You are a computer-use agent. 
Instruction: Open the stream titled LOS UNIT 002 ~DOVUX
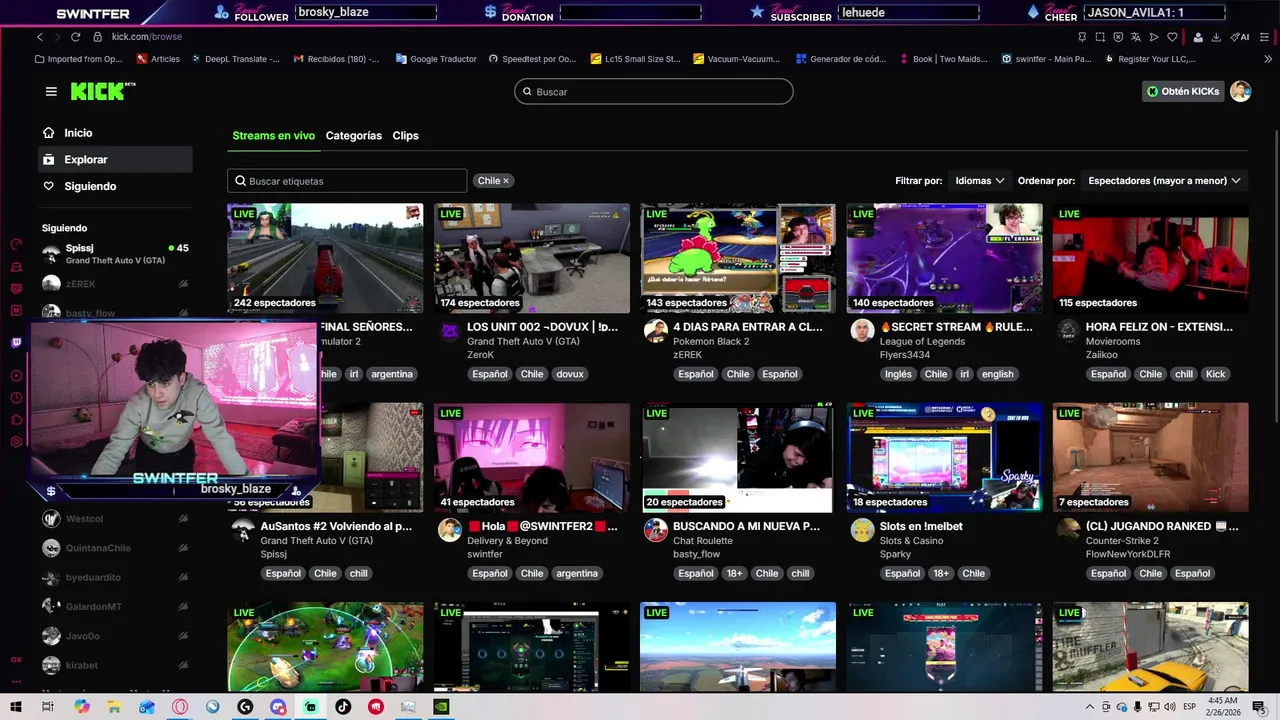click(542, 327)
